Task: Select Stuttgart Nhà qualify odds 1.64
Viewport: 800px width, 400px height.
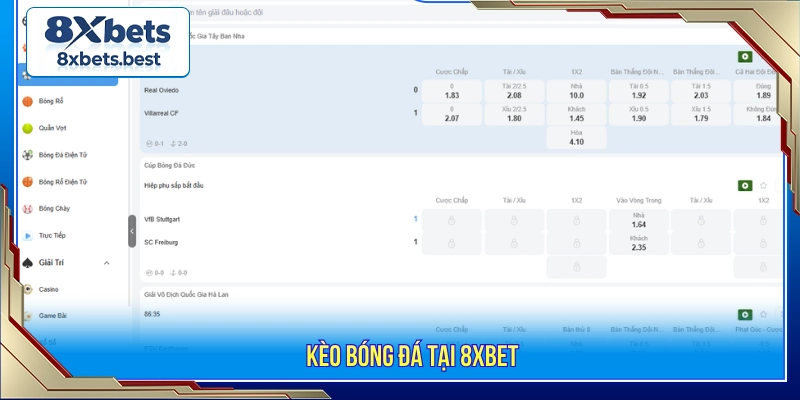Action: pos(639,220)
